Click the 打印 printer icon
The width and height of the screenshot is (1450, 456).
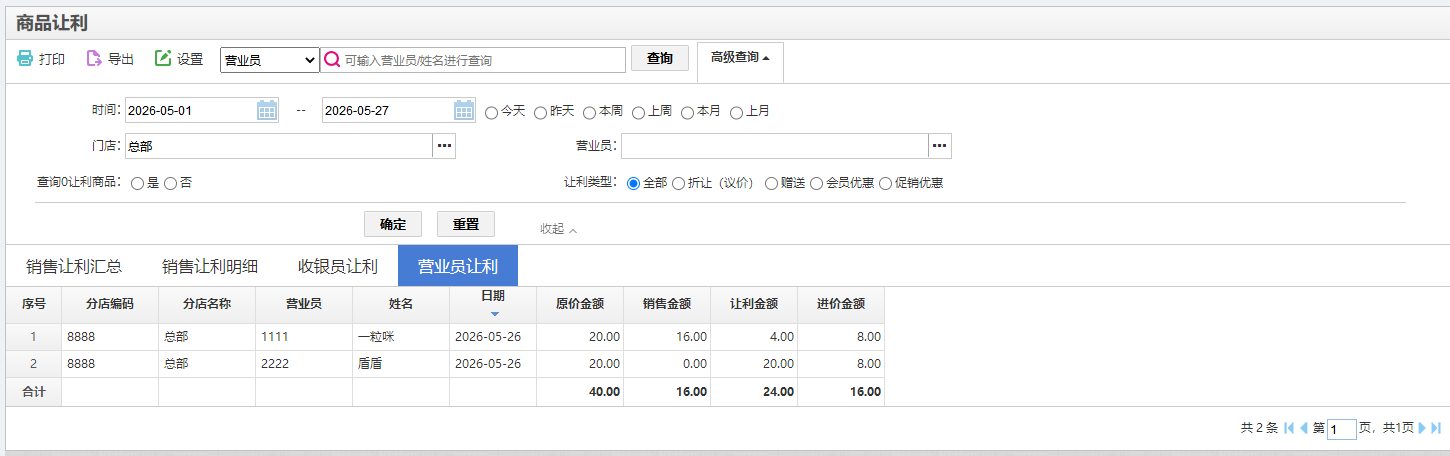pyautogui.click(x=25, y=59)
